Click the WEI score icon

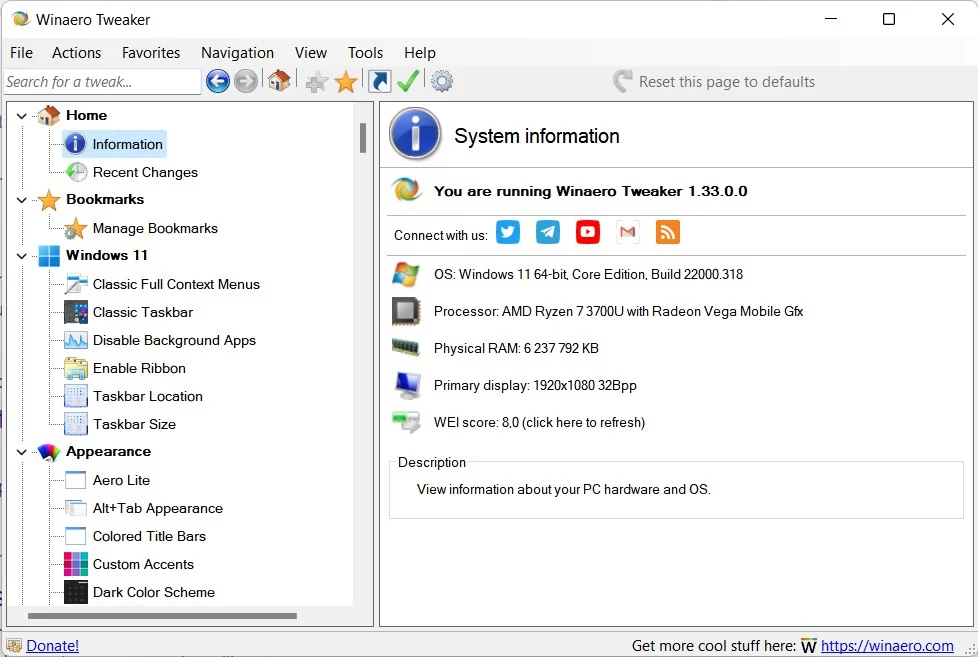coord(407,422)
